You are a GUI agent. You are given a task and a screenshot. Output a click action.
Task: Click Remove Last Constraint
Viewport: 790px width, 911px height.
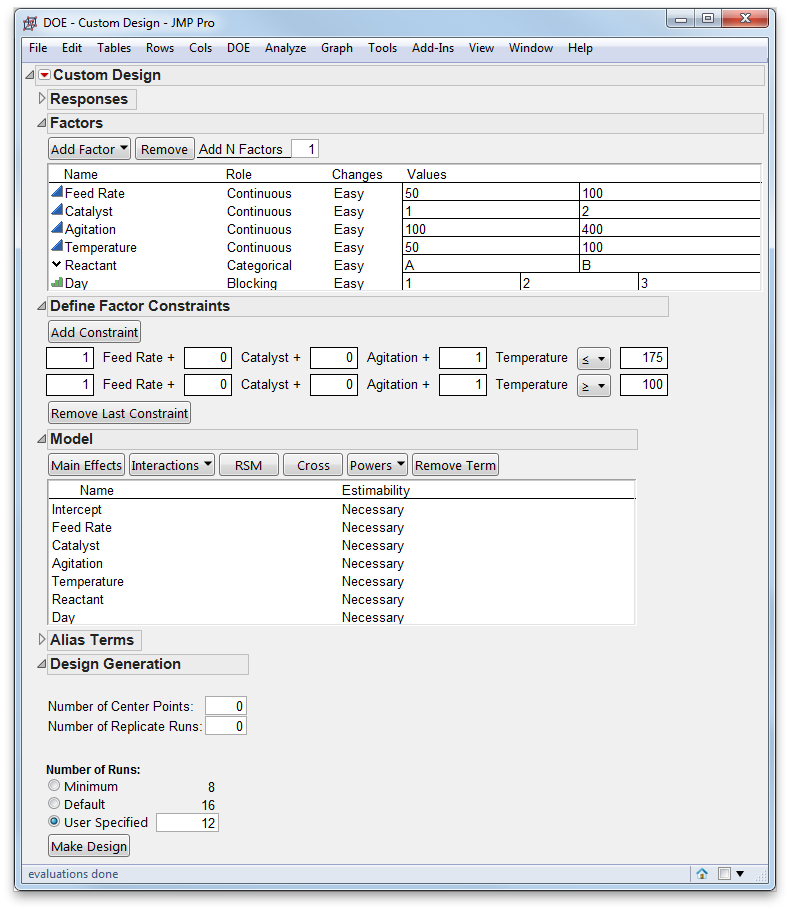coord(119,413)
